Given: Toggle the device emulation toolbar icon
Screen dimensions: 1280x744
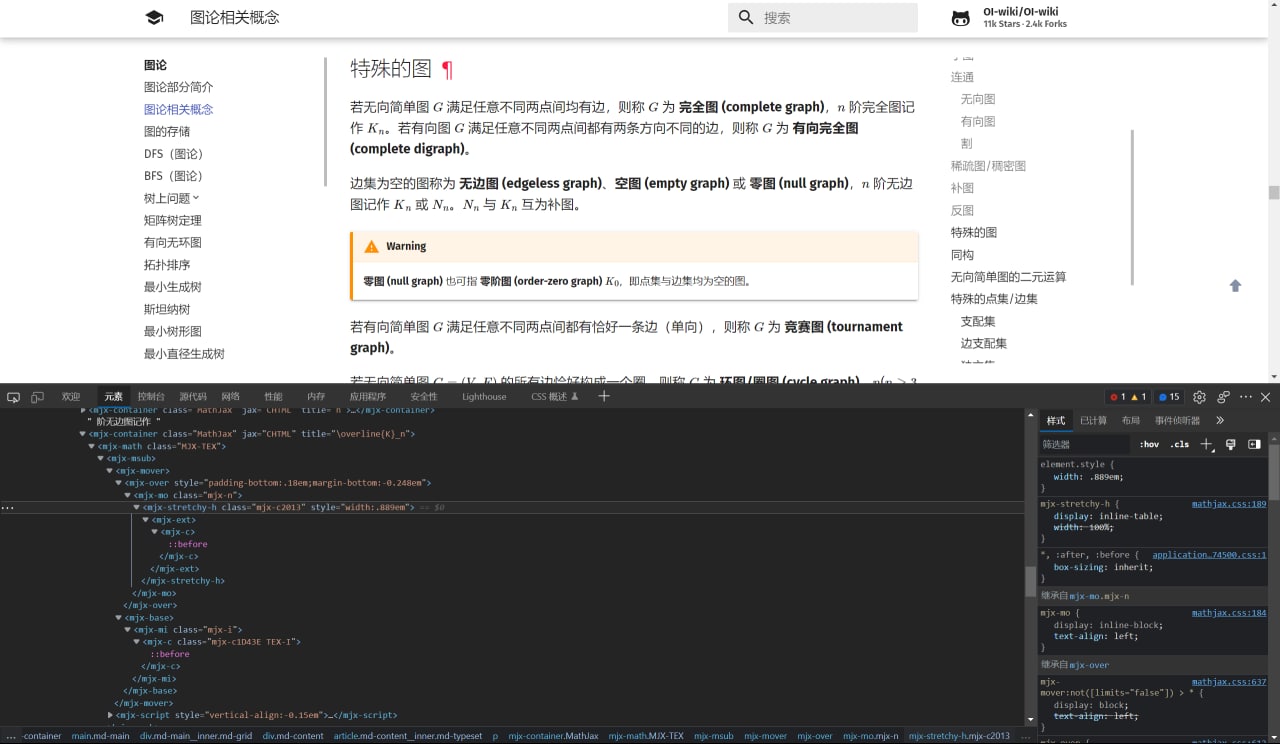Looking at the screenshot, I should tap(37, 396).
